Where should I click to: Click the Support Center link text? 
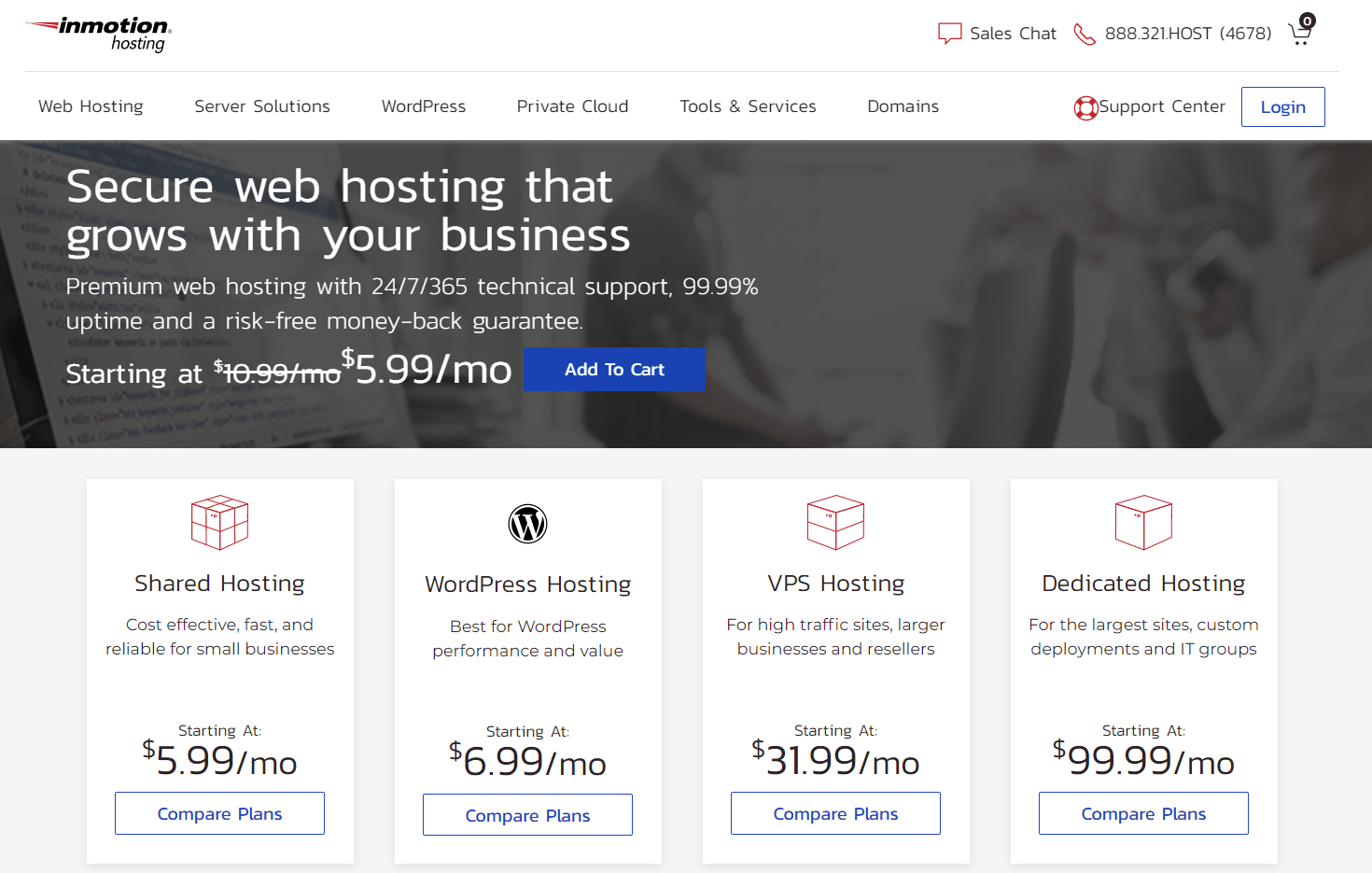[1162, 106]
